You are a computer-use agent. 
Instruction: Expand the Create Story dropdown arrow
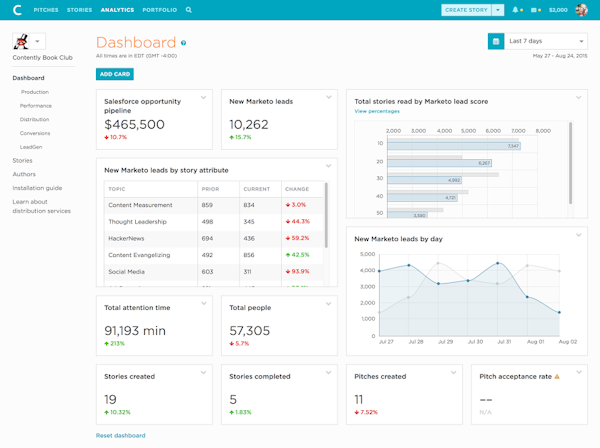tap(498, 10)
